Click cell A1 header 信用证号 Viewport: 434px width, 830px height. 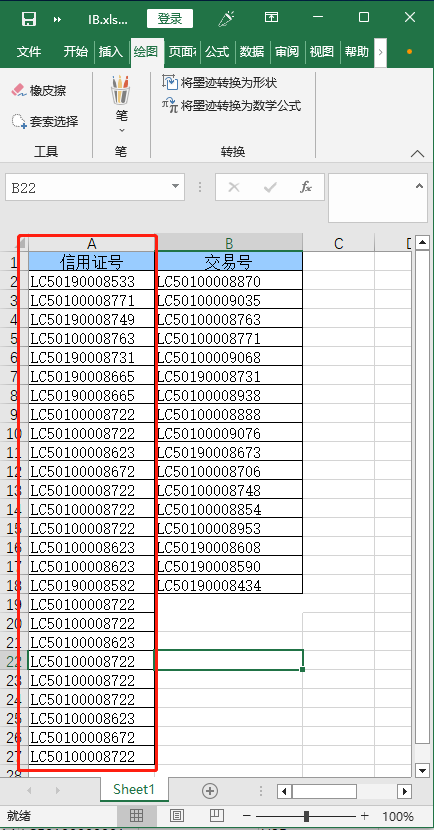pos(92,261)
